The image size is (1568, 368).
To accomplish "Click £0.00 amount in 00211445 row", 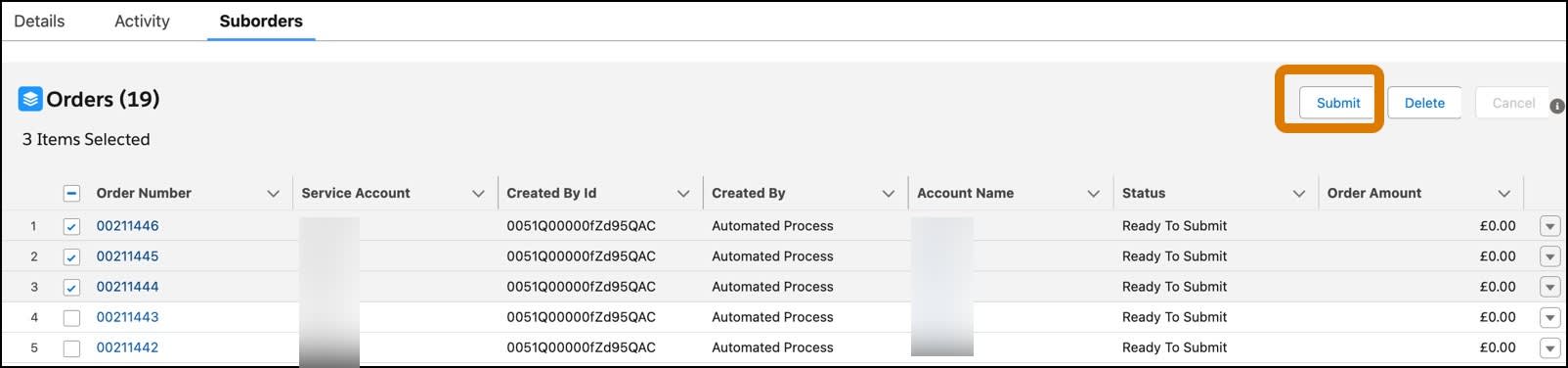I will pos(1498,256).
